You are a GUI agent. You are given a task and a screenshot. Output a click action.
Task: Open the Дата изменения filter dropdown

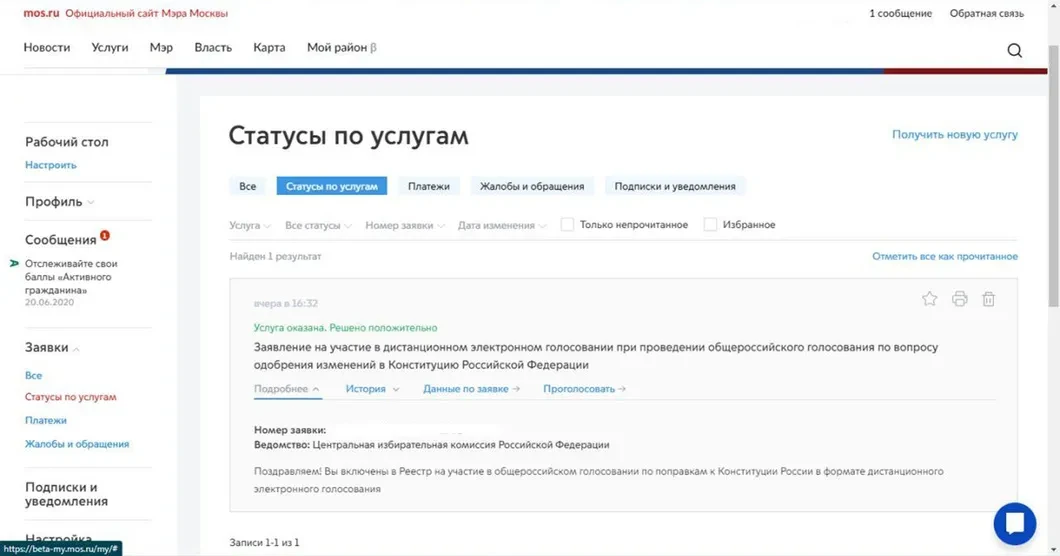503,226
